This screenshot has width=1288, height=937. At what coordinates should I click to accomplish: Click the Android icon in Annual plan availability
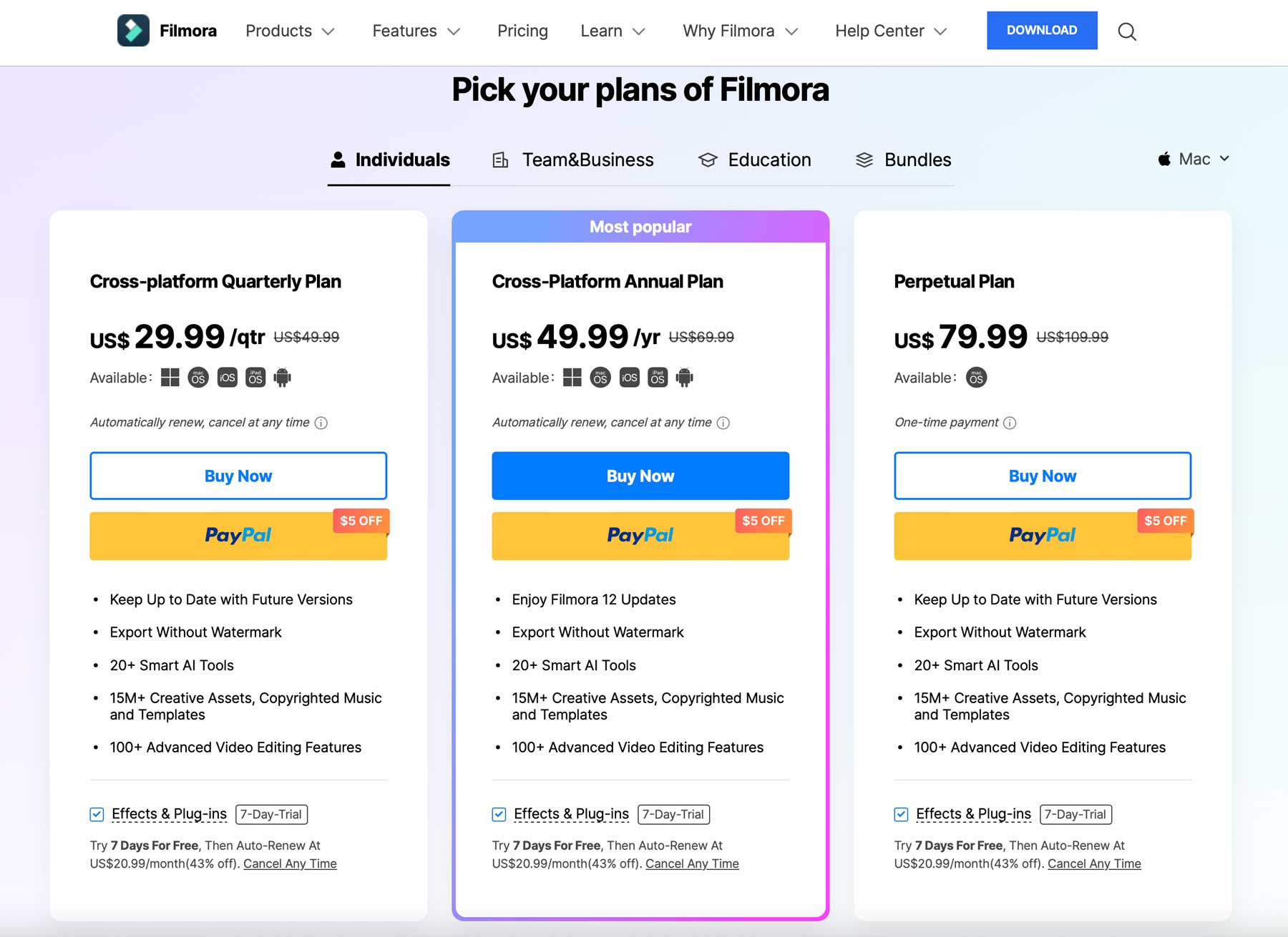point(685,378)
